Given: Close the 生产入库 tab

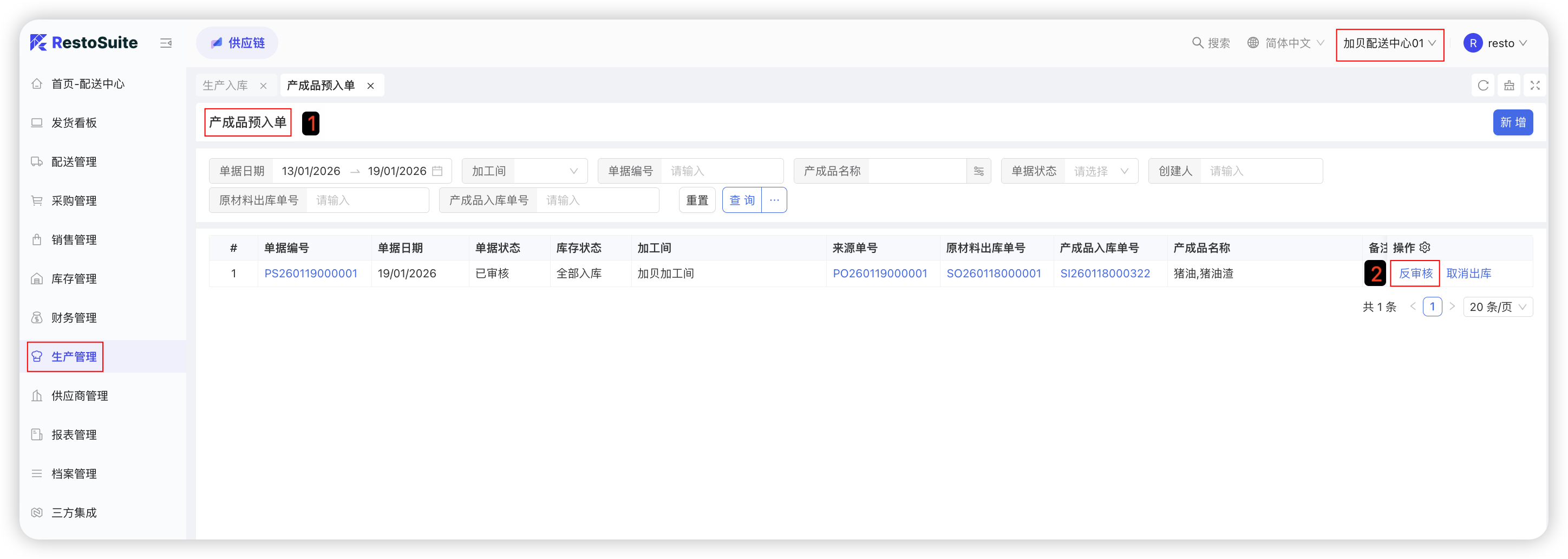Looking at the screenshot, I should [x=263, y=86].
